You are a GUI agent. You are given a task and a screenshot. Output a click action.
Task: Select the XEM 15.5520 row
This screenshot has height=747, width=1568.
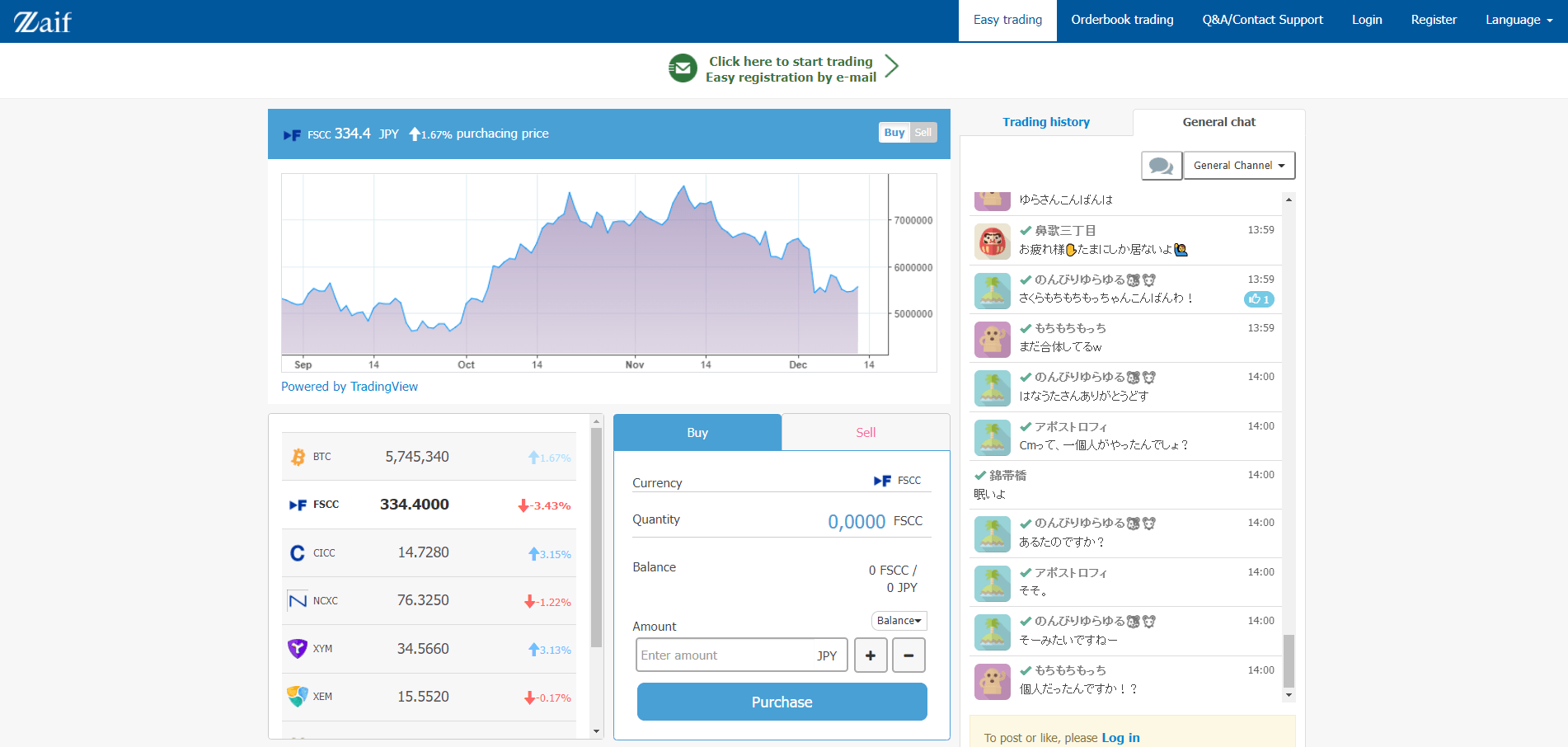[x=429, y=697]
